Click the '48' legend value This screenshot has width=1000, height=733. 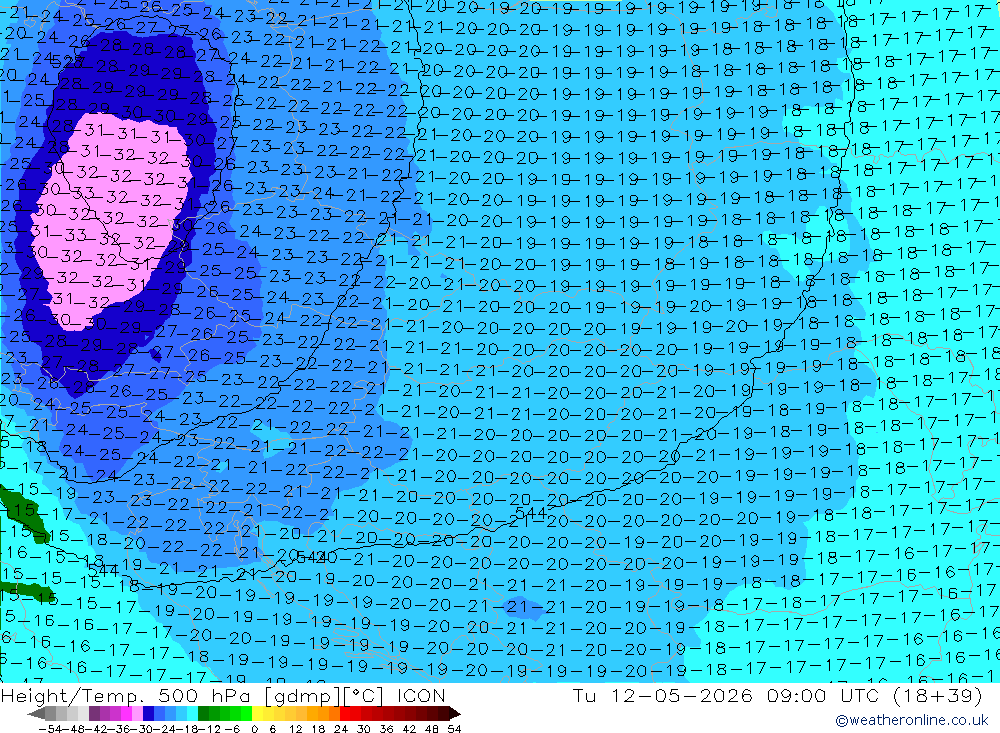[432, 729]
